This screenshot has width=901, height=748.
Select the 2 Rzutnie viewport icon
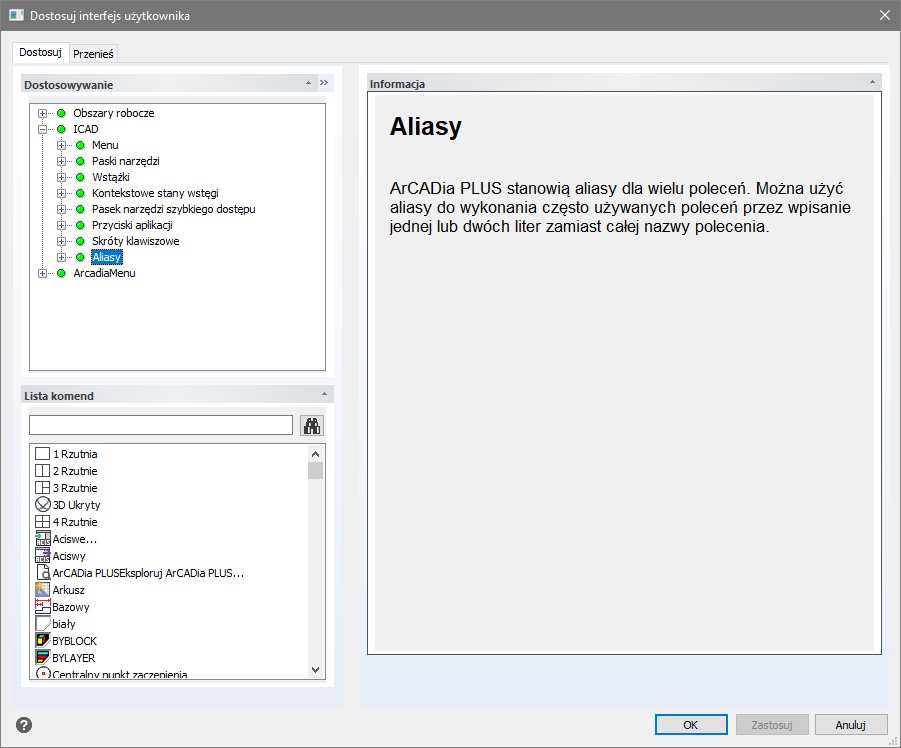click(x=43, y=471)
